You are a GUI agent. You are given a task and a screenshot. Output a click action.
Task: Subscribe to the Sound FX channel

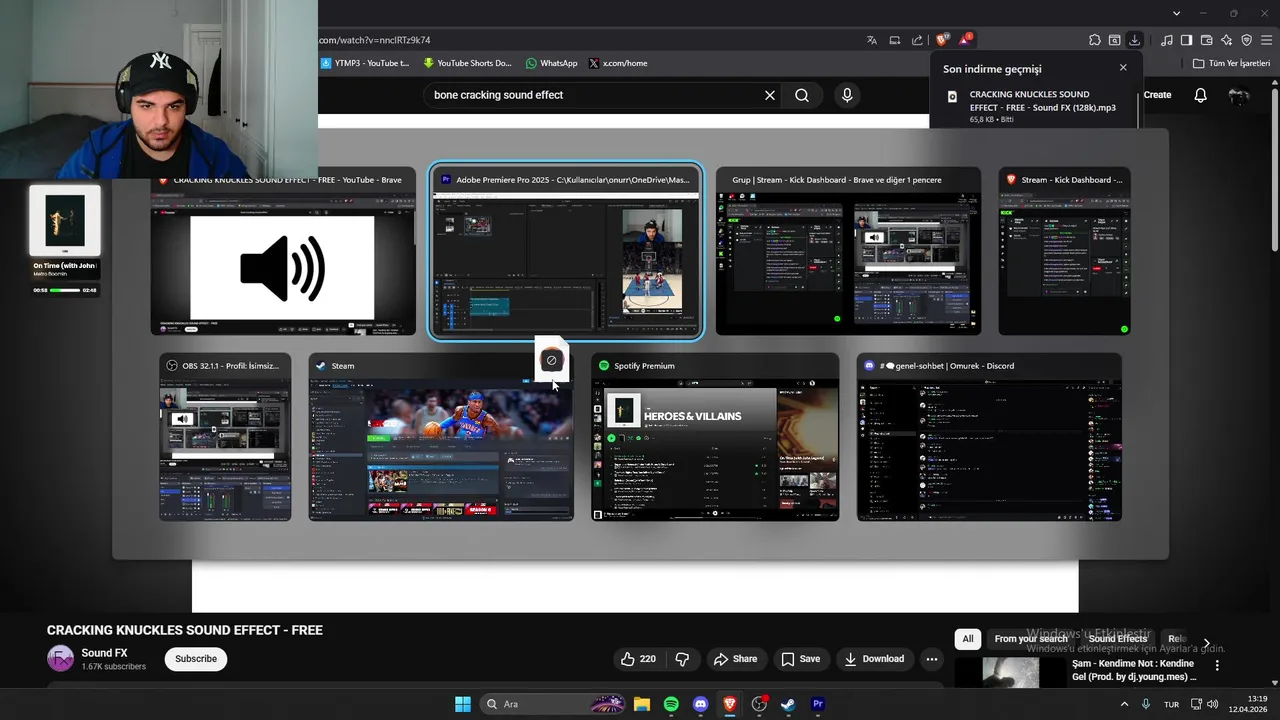(196, 659)
